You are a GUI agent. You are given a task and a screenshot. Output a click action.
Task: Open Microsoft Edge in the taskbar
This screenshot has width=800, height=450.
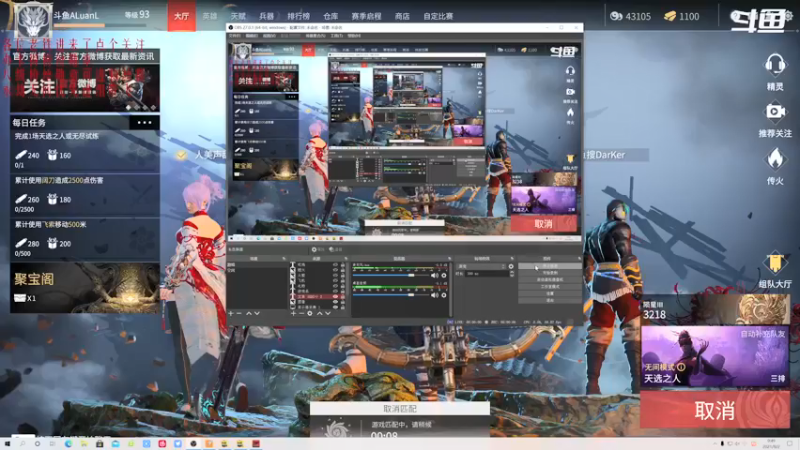click(x=68, y=444)
